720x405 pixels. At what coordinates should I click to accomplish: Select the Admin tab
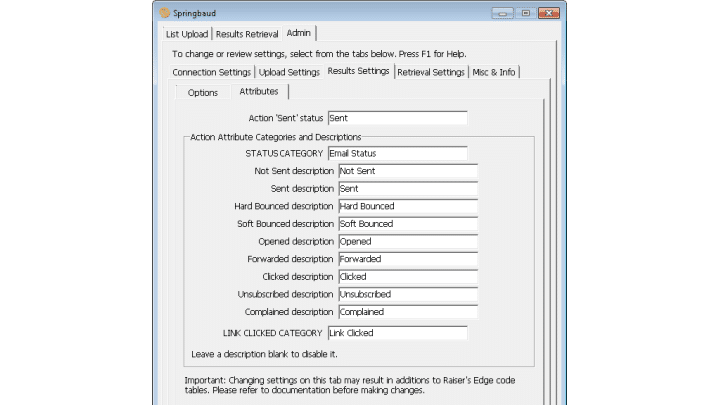pos(298,33)
